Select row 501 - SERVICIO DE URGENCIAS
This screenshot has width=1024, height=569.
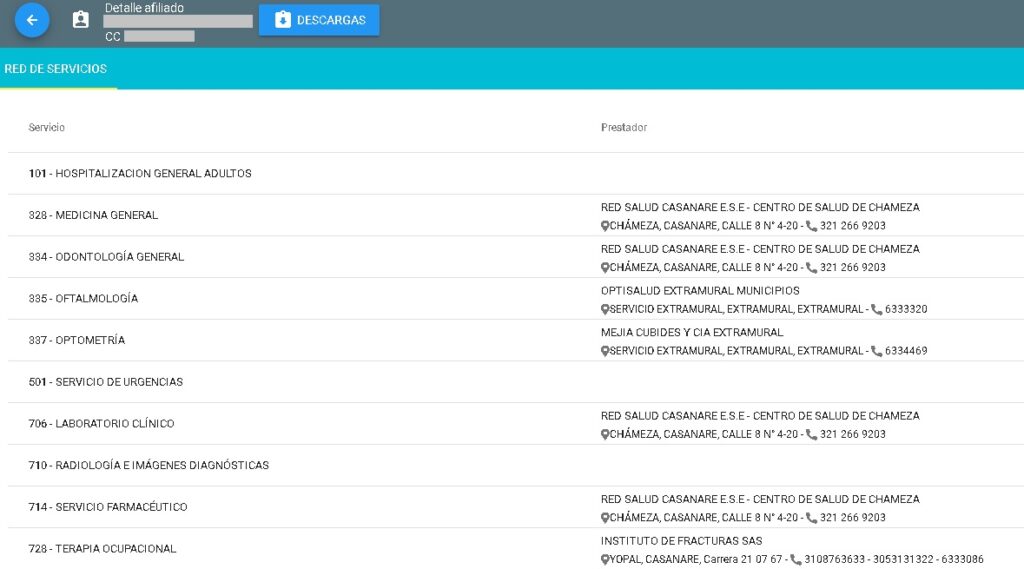coord(516,382)
